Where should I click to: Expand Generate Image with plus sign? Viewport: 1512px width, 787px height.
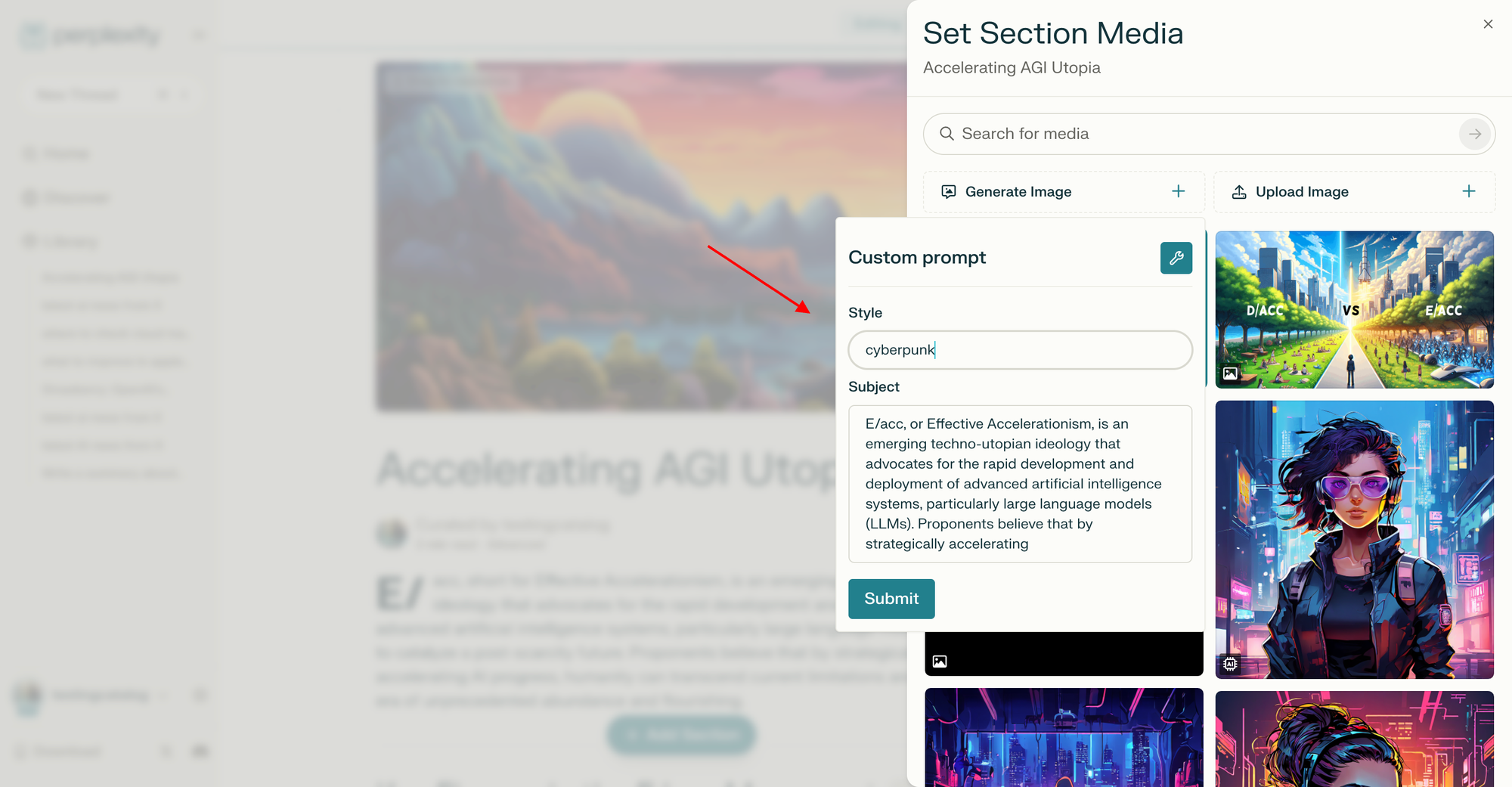tap(1178, 191)
